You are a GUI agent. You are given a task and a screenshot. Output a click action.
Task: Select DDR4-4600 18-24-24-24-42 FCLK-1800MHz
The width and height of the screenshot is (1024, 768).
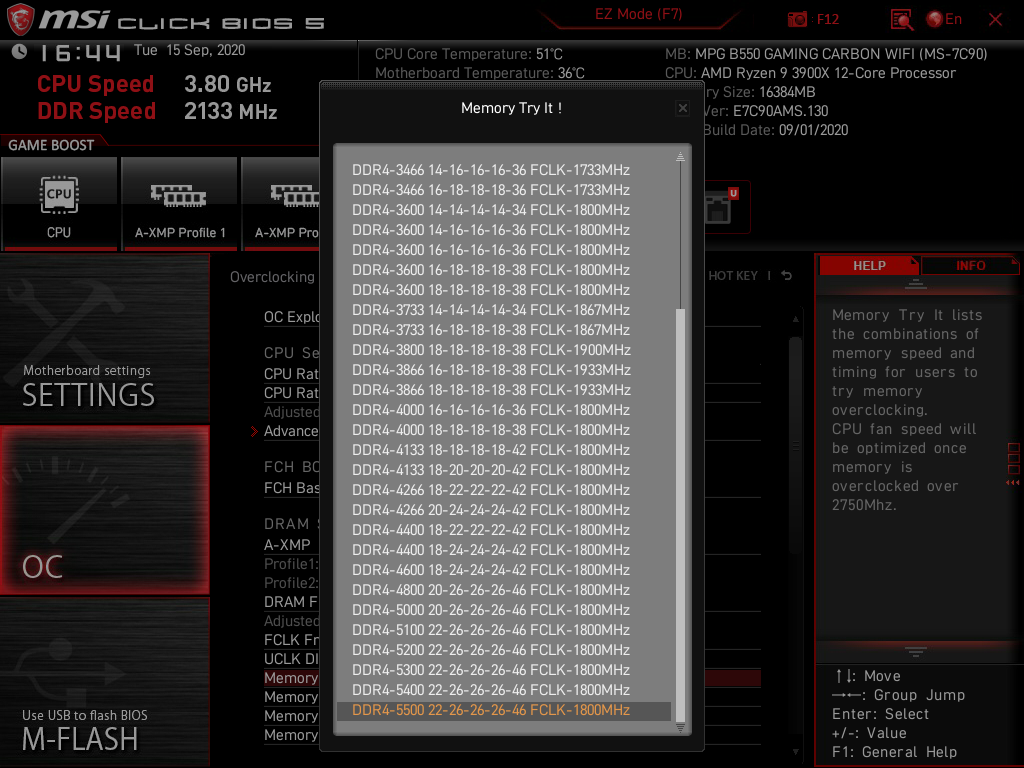[491, 569]
